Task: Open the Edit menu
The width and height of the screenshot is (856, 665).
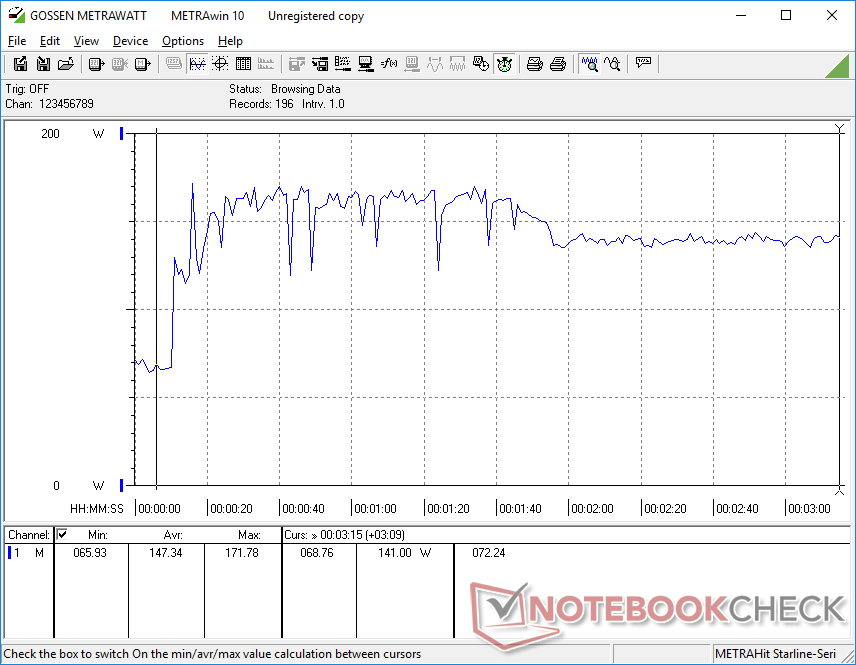Action: 50,41
